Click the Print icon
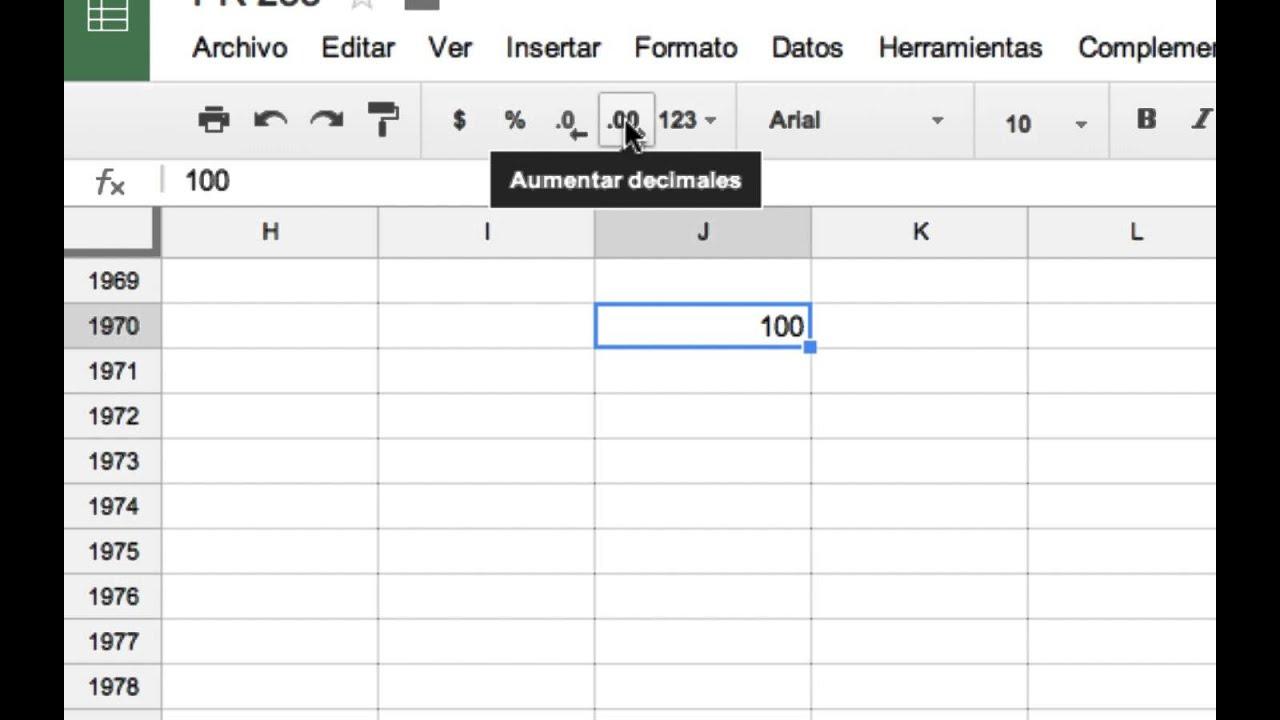 tap(213, 119)
